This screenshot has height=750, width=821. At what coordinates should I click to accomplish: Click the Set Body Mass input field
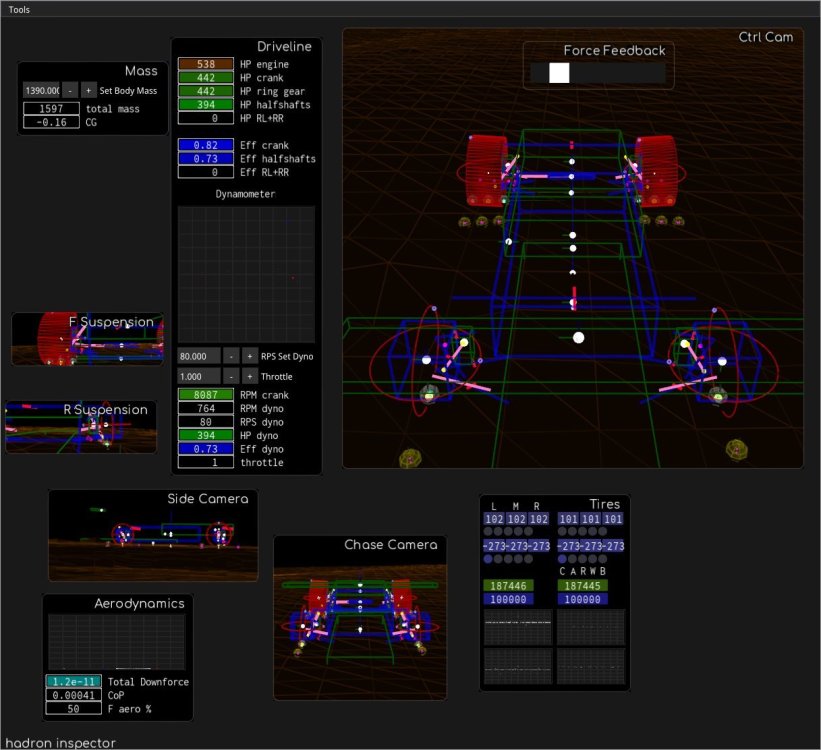tap(42, 91)
